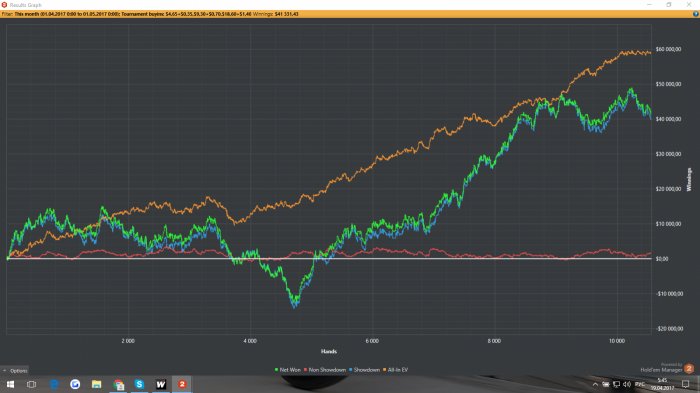Toggle the Non Showdown legend series
Viewport: 700px width, 393px height.
coord(325,370)
